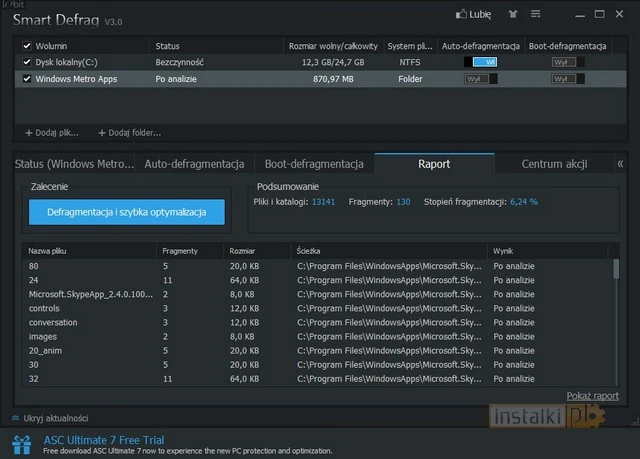
Task: Select the conversation file row
Action: pos(318,322)
